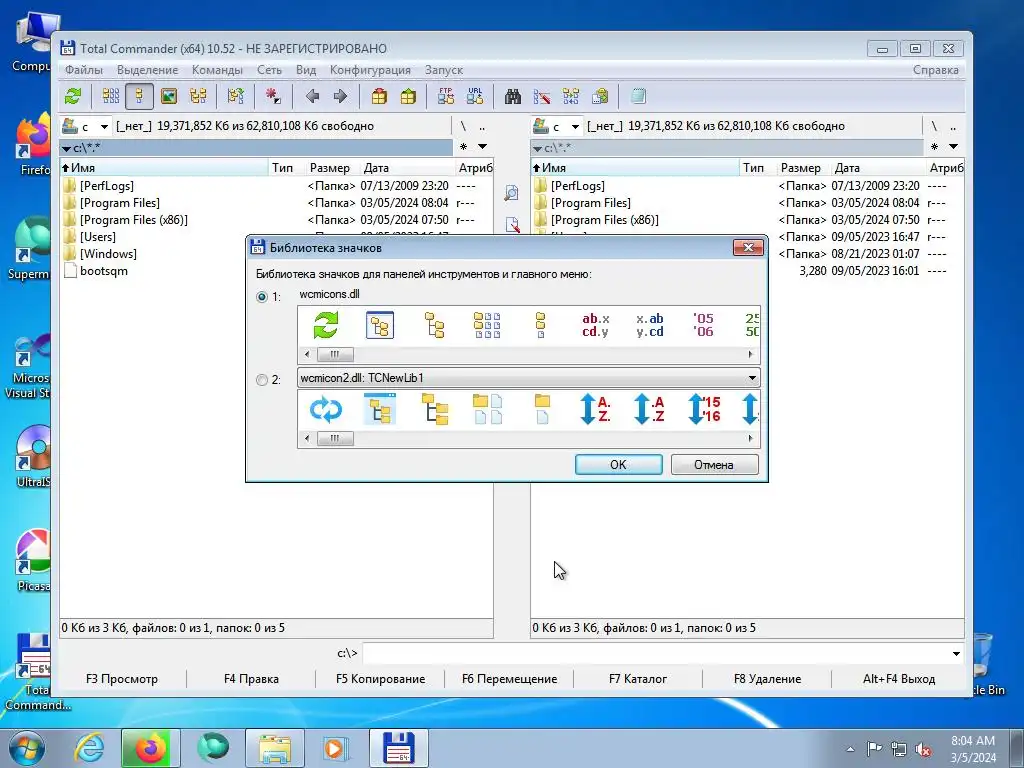Select the '15 '16 date sort icon
Viewport: 1024px width, 768px height.
tap(704, 409)
